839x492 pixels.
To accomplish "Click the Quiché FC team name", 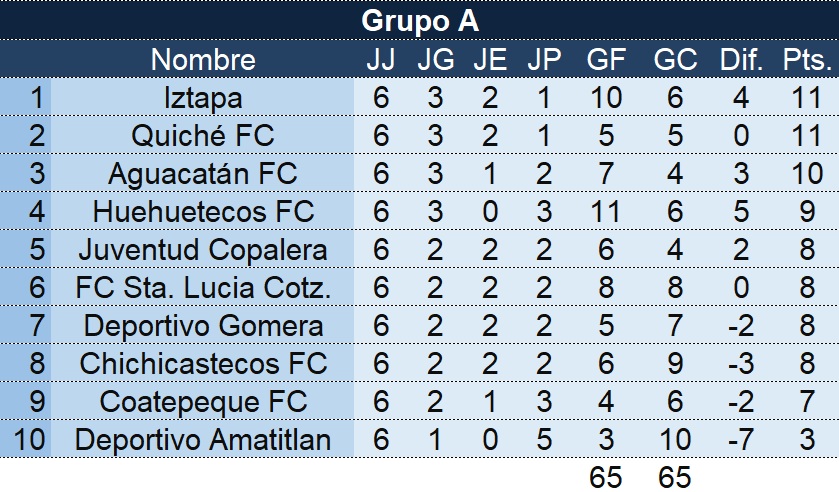I will pyautogui.click(x=203, y=135).
